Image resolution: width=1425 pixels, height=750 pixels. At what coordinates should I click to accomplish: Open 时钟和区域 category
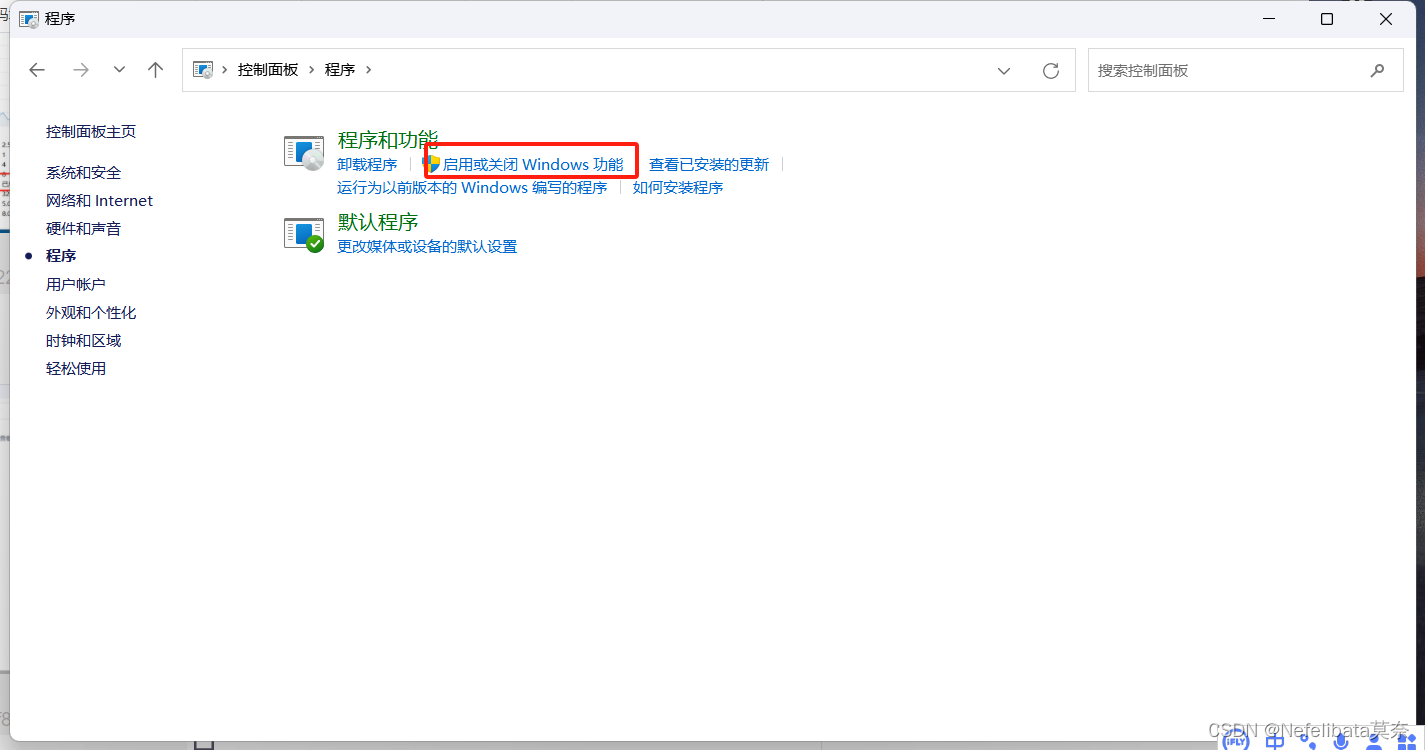tap(83, 340)
